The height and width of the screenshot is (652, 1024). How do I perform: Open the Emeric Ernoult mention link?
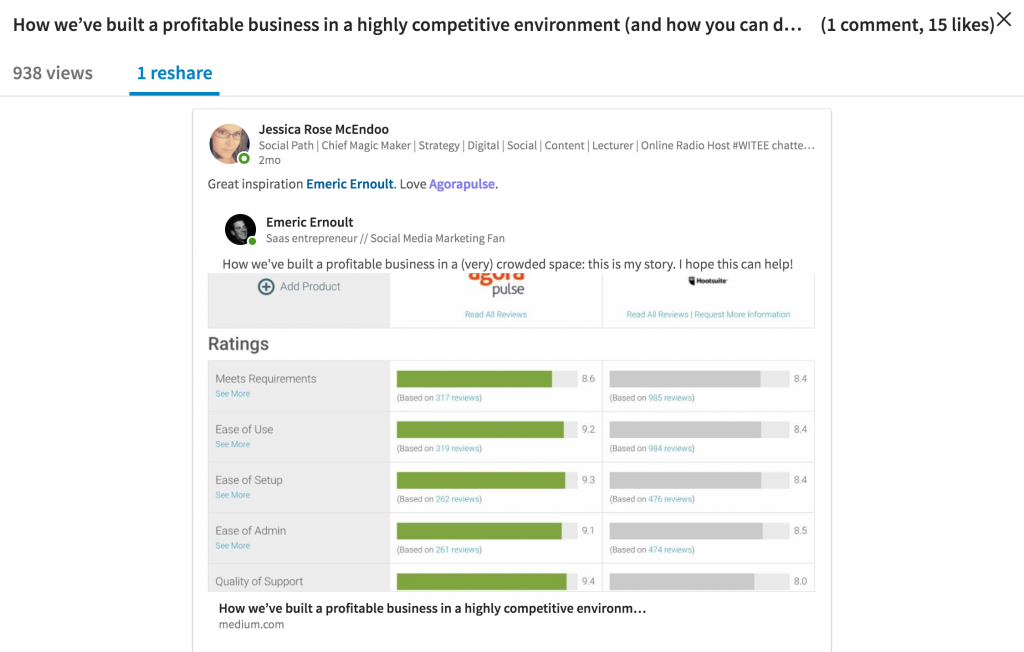click(x=349, y=184)
